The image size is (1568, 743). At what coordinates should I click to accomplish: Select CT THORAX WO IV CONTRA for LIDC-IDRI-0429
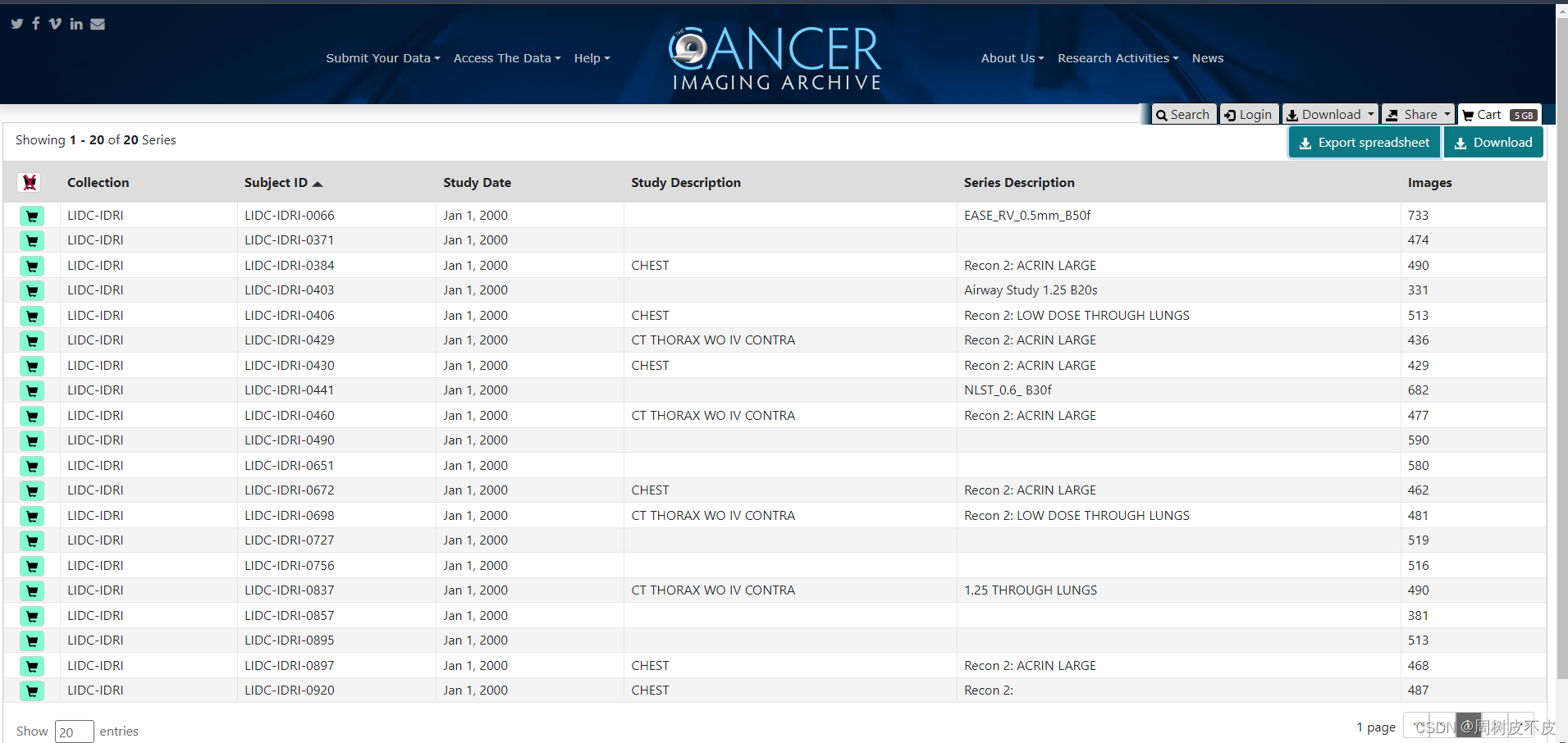click(x=713, y=340)
